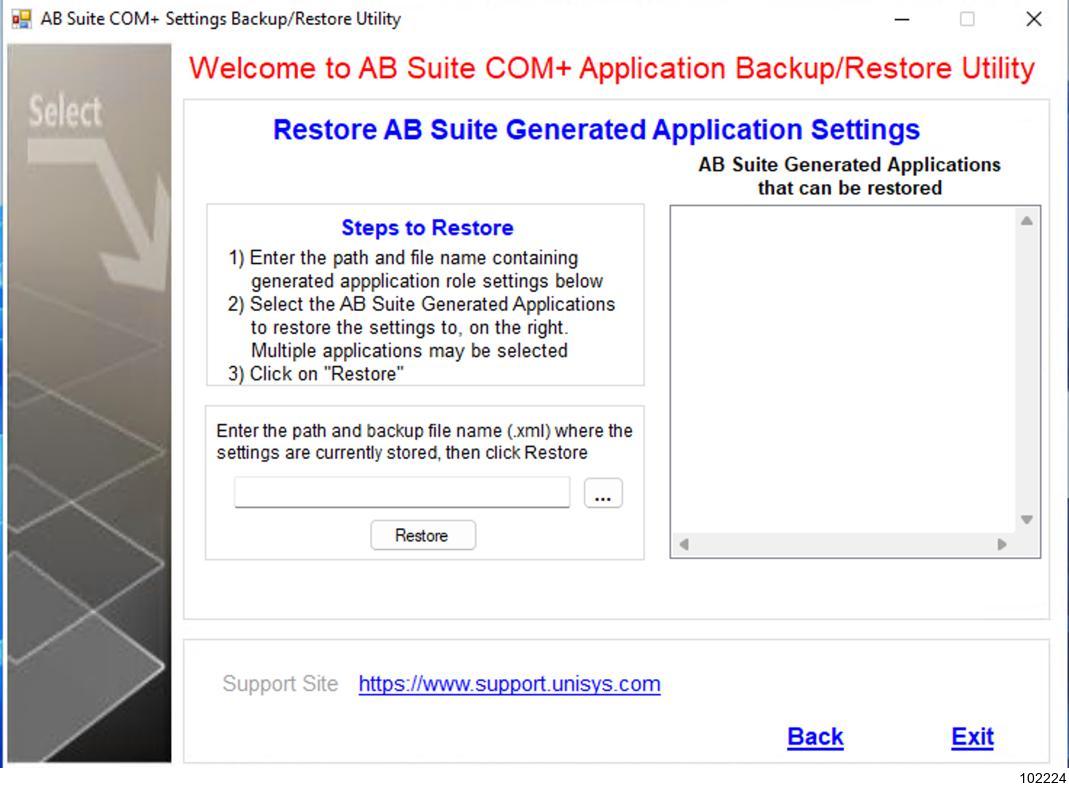The image size is (1069, 800).
Task: Click the app icon in the title bar
Action: (x=21, y=18)
